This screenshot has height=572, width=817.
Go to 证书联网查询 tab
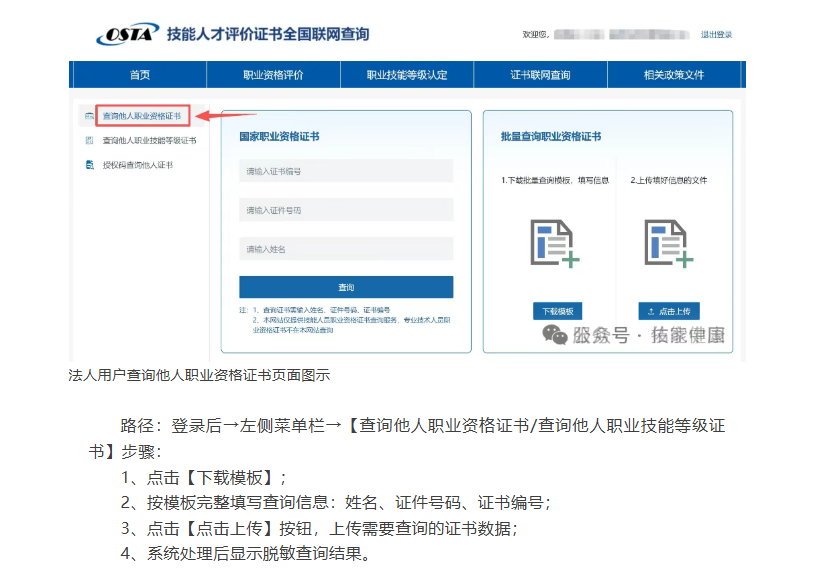[x=540, y=75]
